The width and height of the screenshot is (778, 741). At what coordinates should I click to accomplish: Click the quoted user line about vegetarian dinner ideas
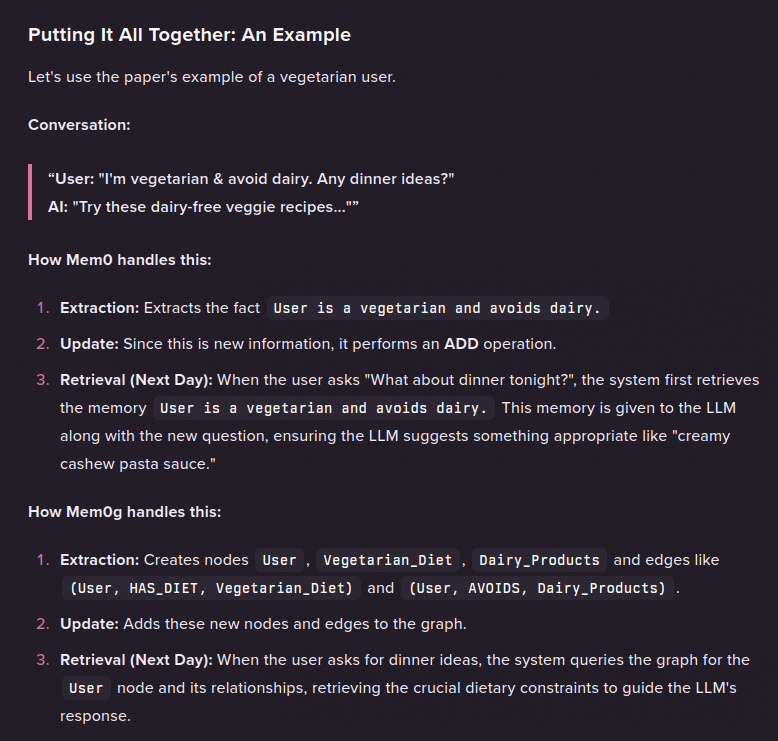click(251, 179)
